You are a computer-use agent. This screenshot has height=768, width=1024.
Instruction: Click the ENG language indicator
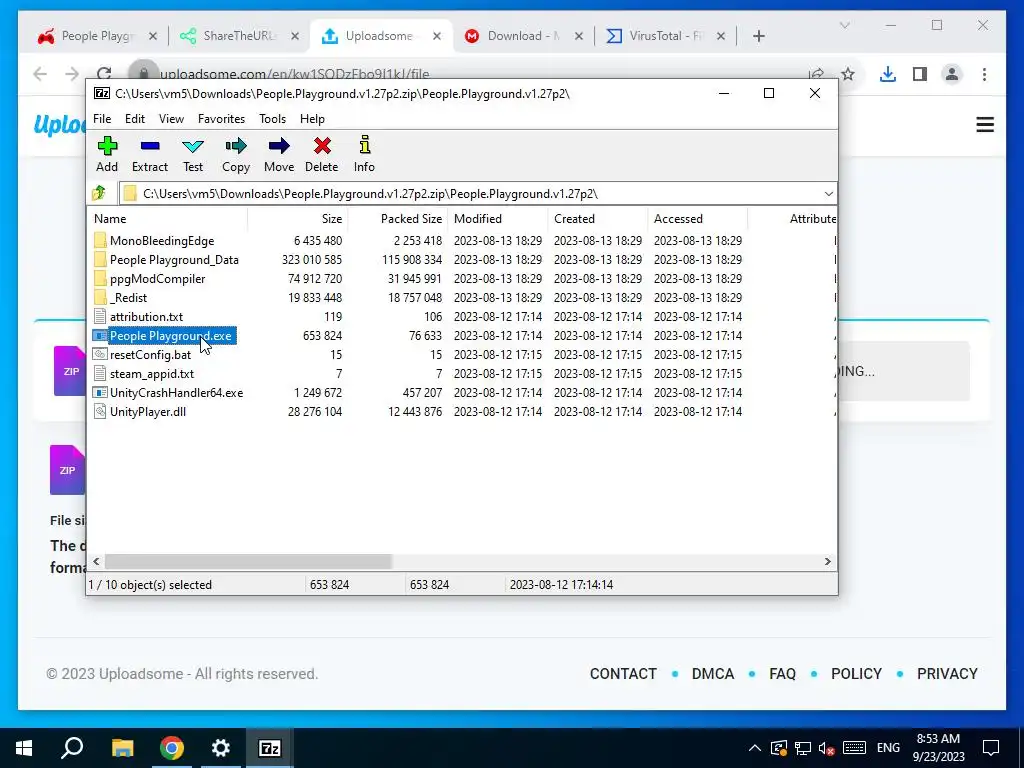888,748
